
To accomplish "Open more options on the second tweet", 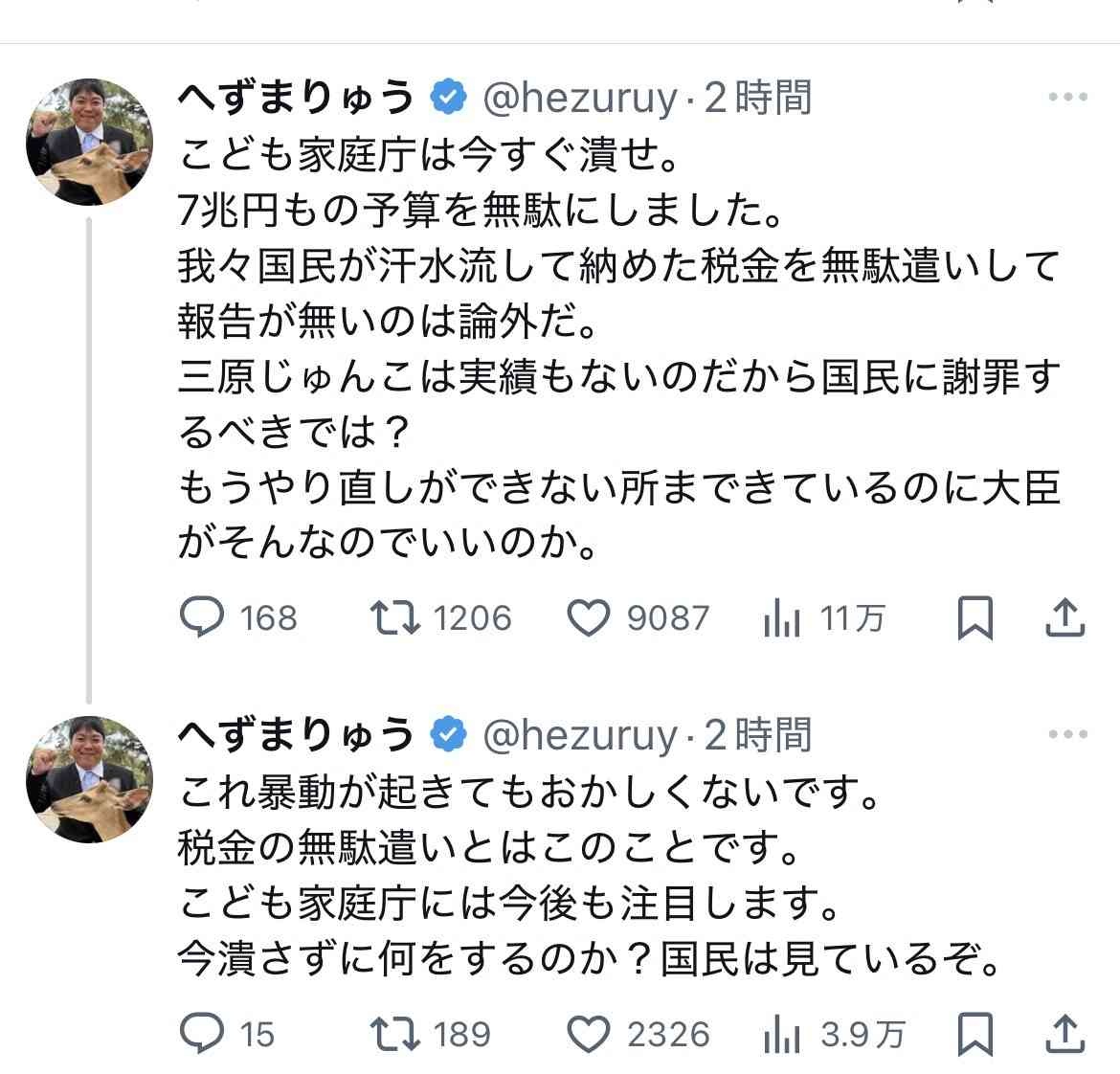I will point(1068,735).
